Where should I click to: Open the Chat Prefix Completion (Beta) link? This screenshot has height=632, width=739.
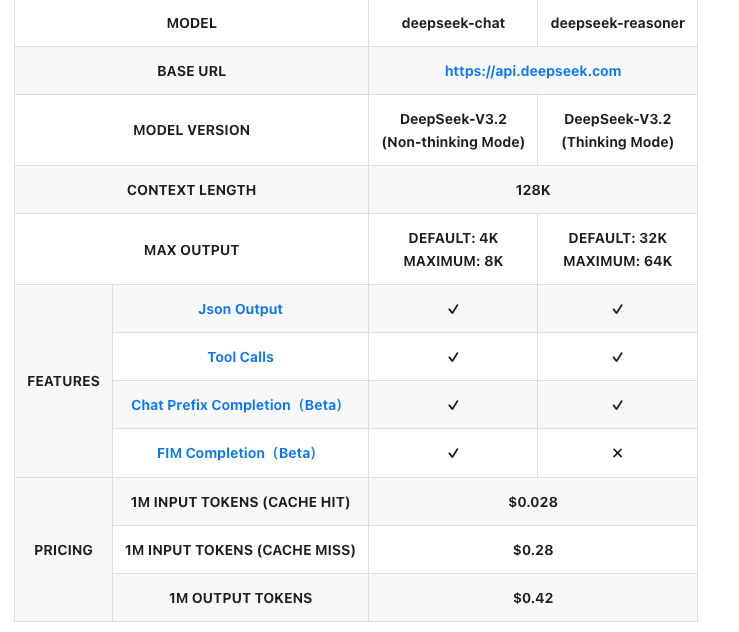point(237,405)
